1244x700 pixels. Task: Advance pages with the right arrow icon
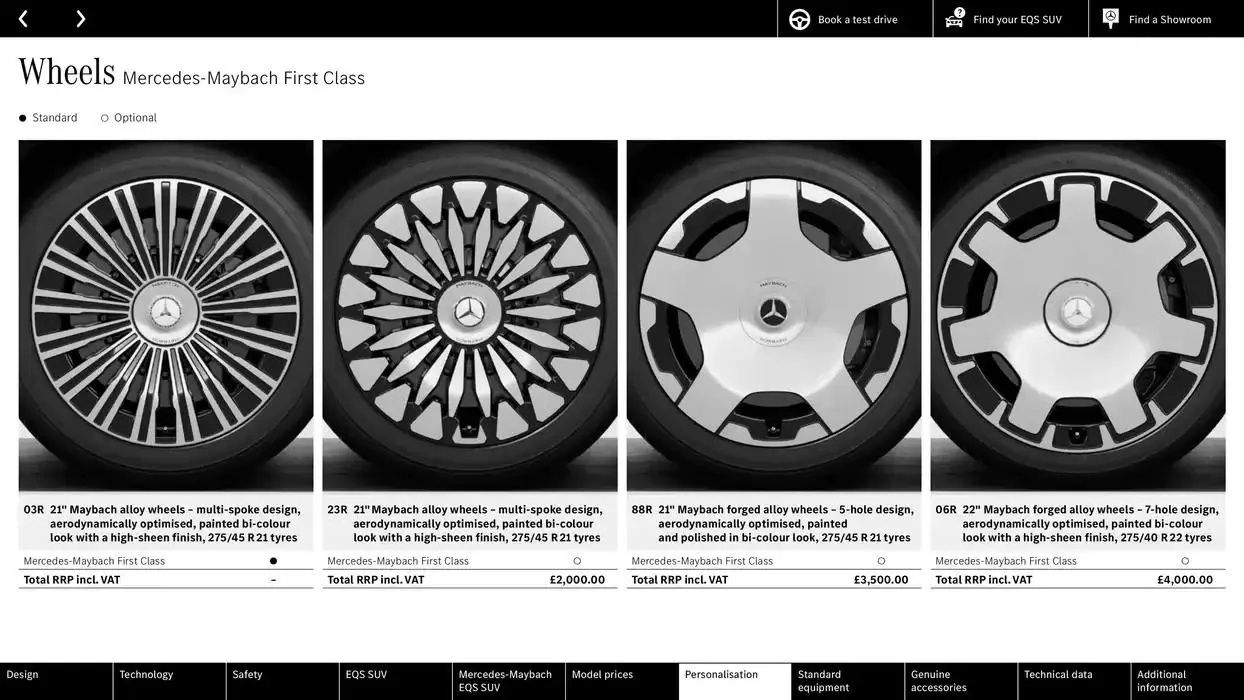pos(80,16)
